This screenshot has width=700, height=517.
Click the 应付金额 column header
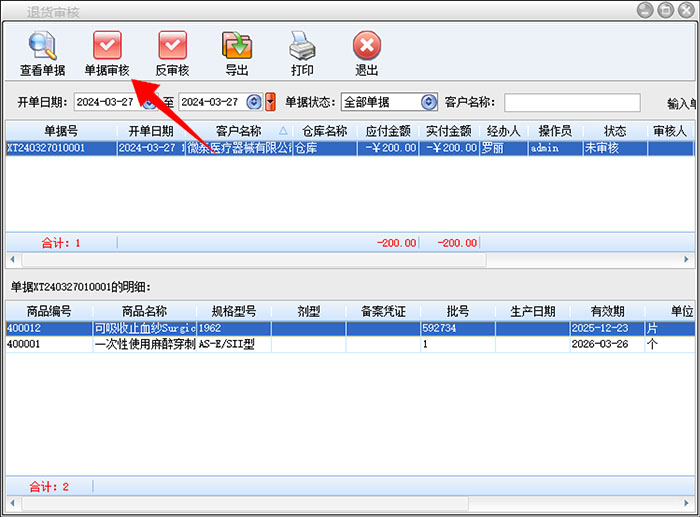(x=389, y=131)
